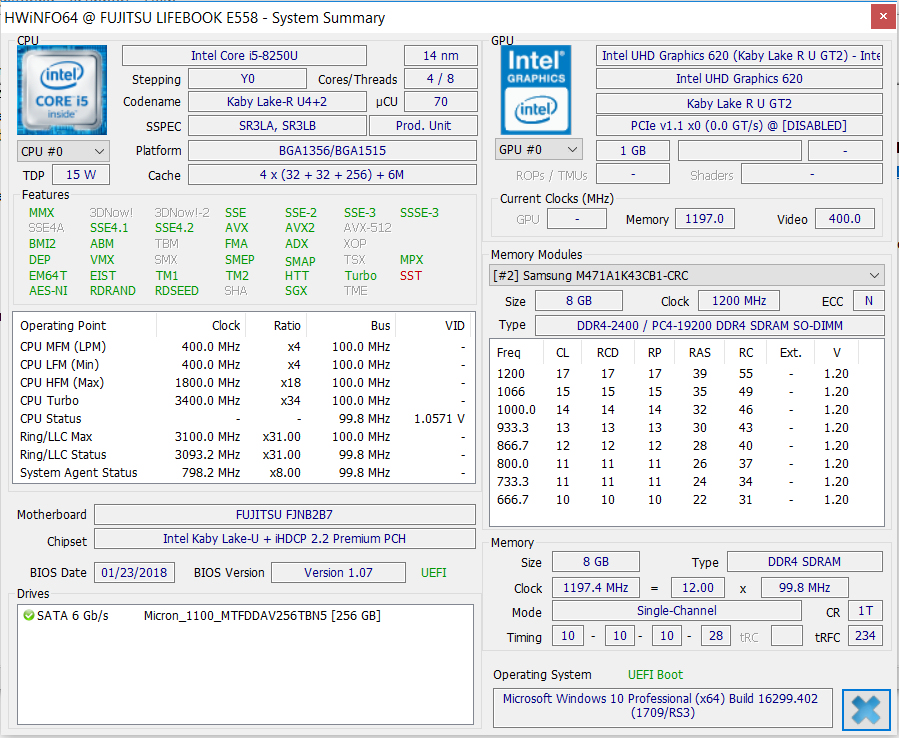Click the tRFC 234 field
The image size is (899, 738).
[865, 636]
